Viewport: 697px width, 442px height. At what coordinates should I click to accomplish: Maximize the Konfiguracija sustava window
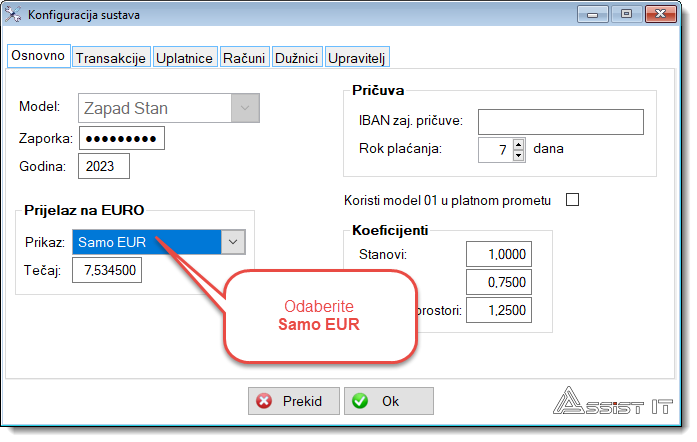[627, 15]
